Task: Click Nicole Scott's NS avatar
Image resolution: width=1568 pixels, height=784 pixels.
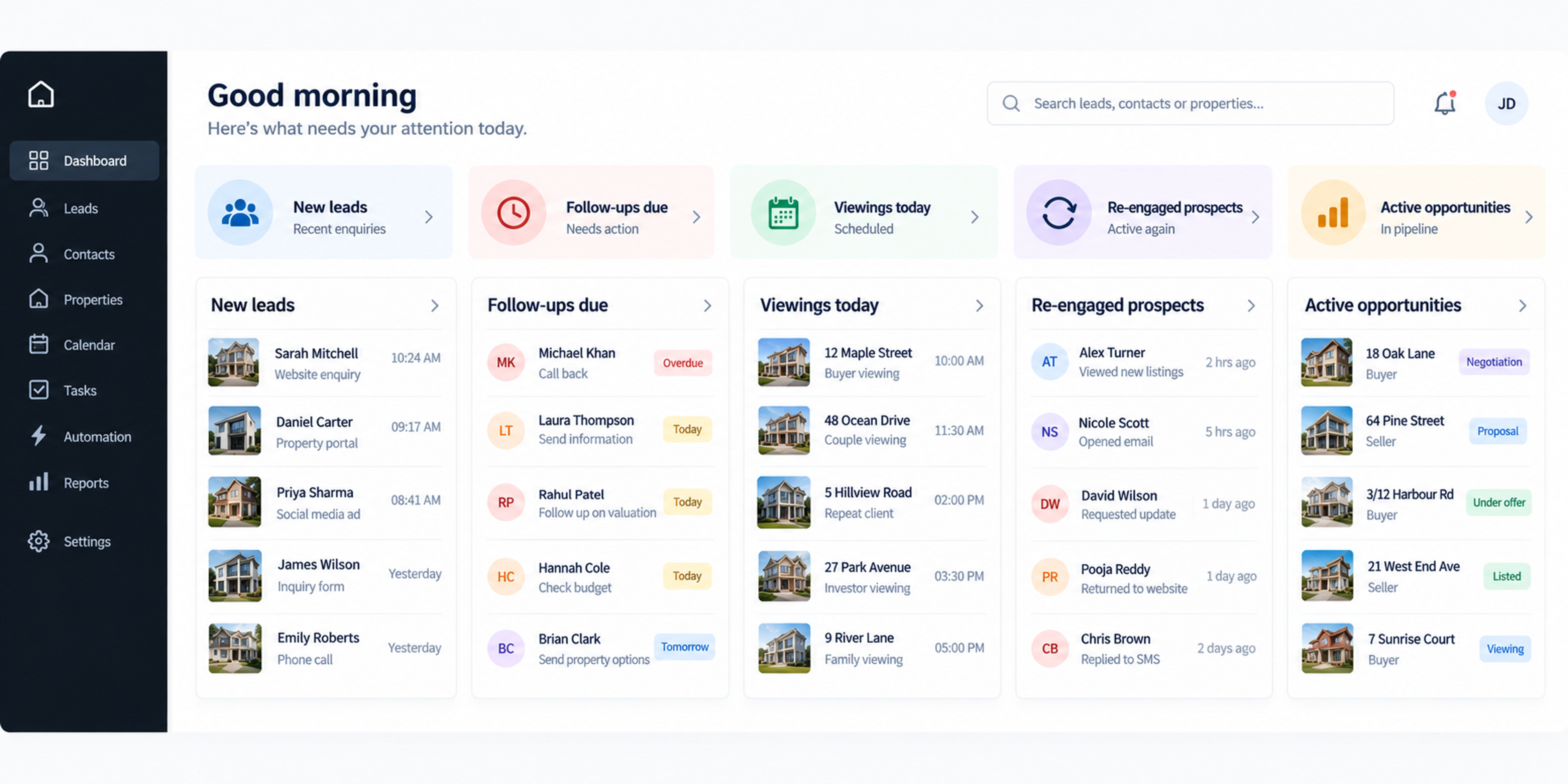Action: point(1049,432)
